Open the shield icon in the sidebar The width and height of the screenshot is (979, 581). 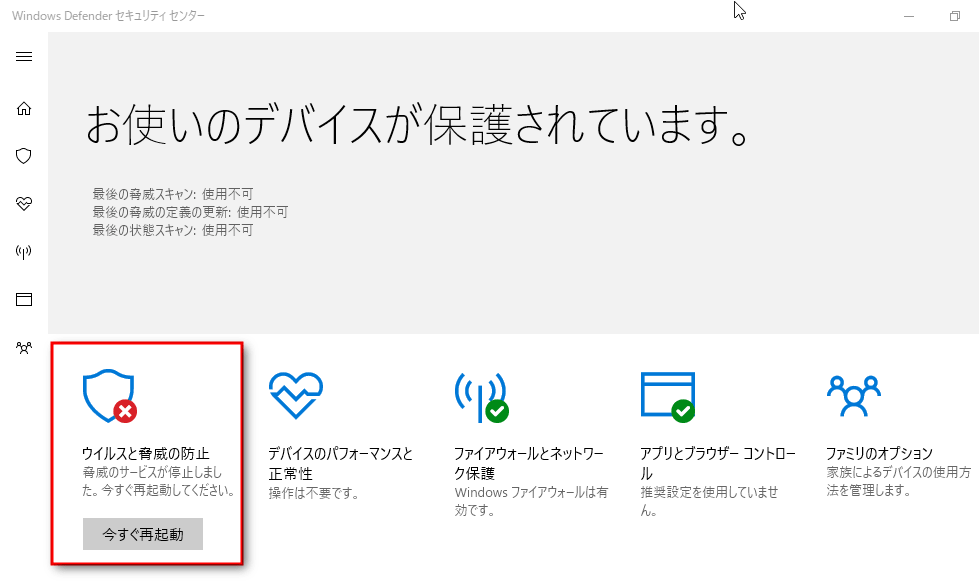(24, 156)
